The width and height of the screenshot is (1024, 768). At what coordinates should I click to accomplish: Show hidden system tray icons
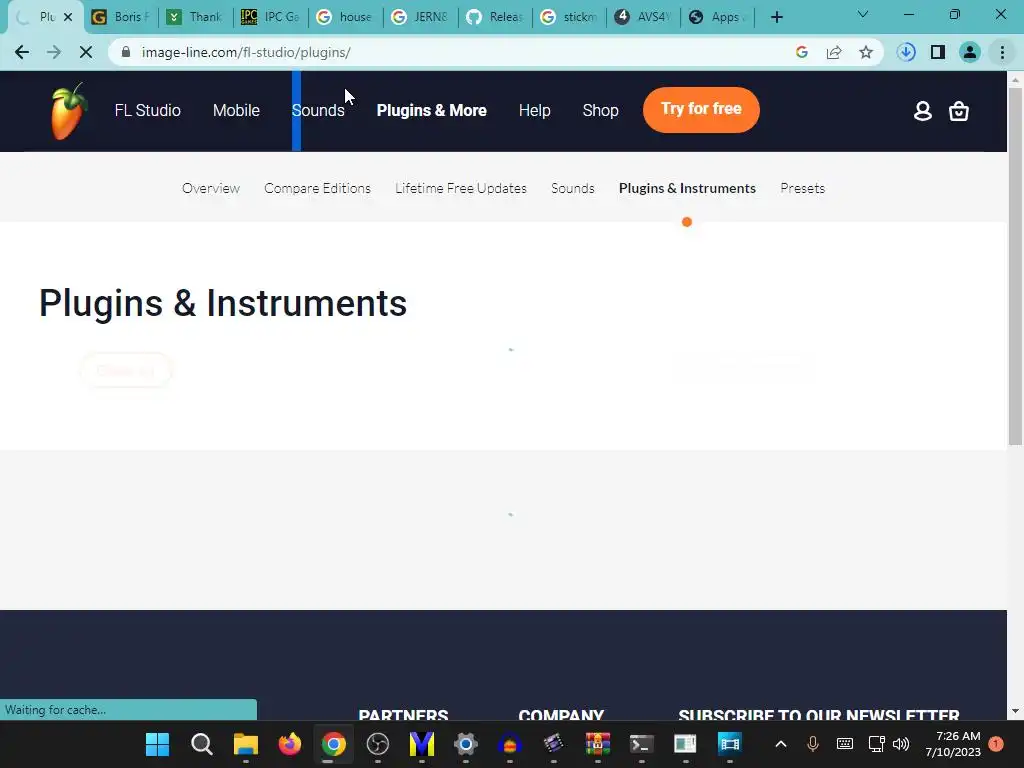pyautogui.click(x=780, y=744)
